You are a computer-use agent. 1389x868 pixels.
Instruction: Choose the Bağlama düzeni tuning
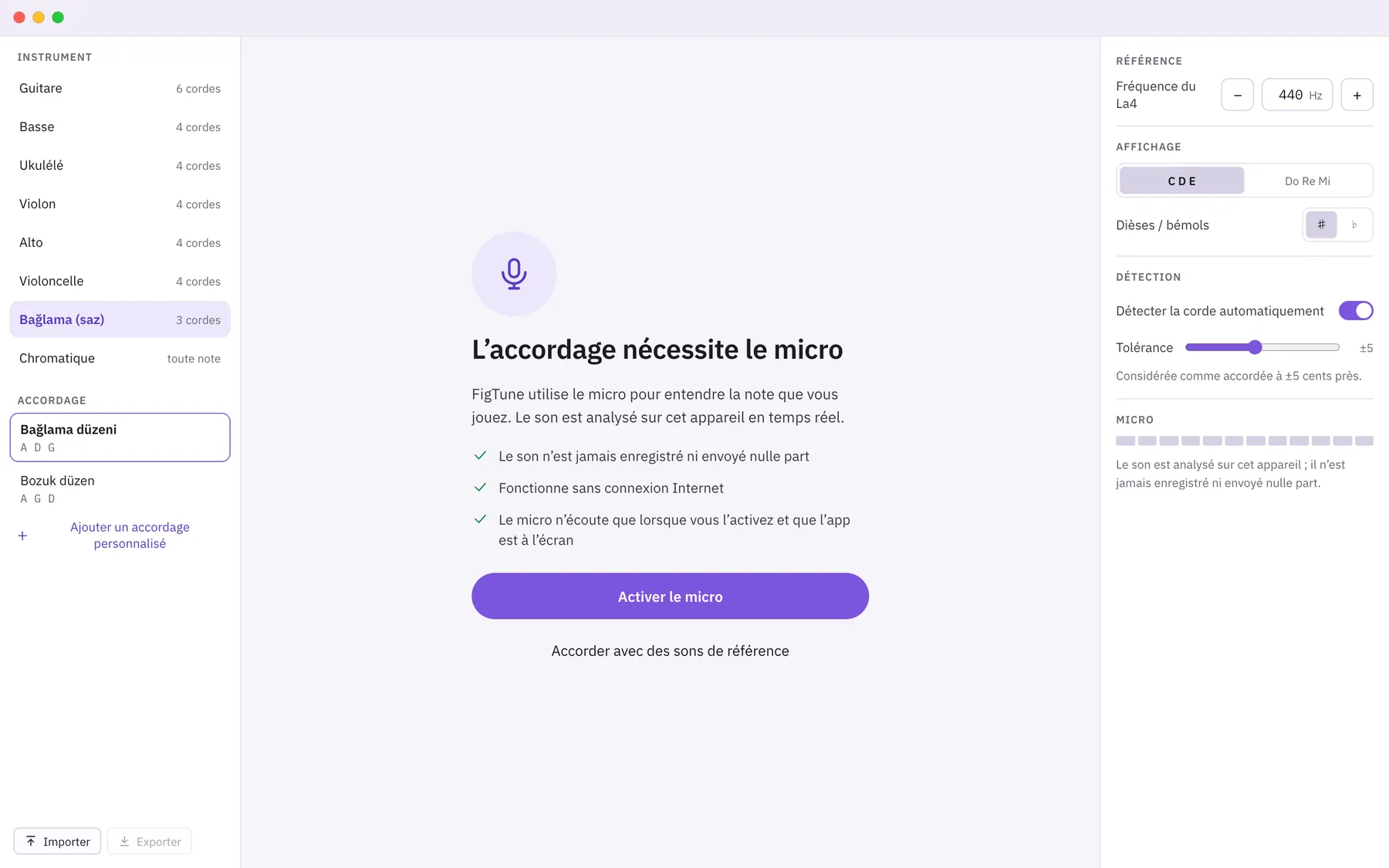pyautogui.click(x=120, y=437)
